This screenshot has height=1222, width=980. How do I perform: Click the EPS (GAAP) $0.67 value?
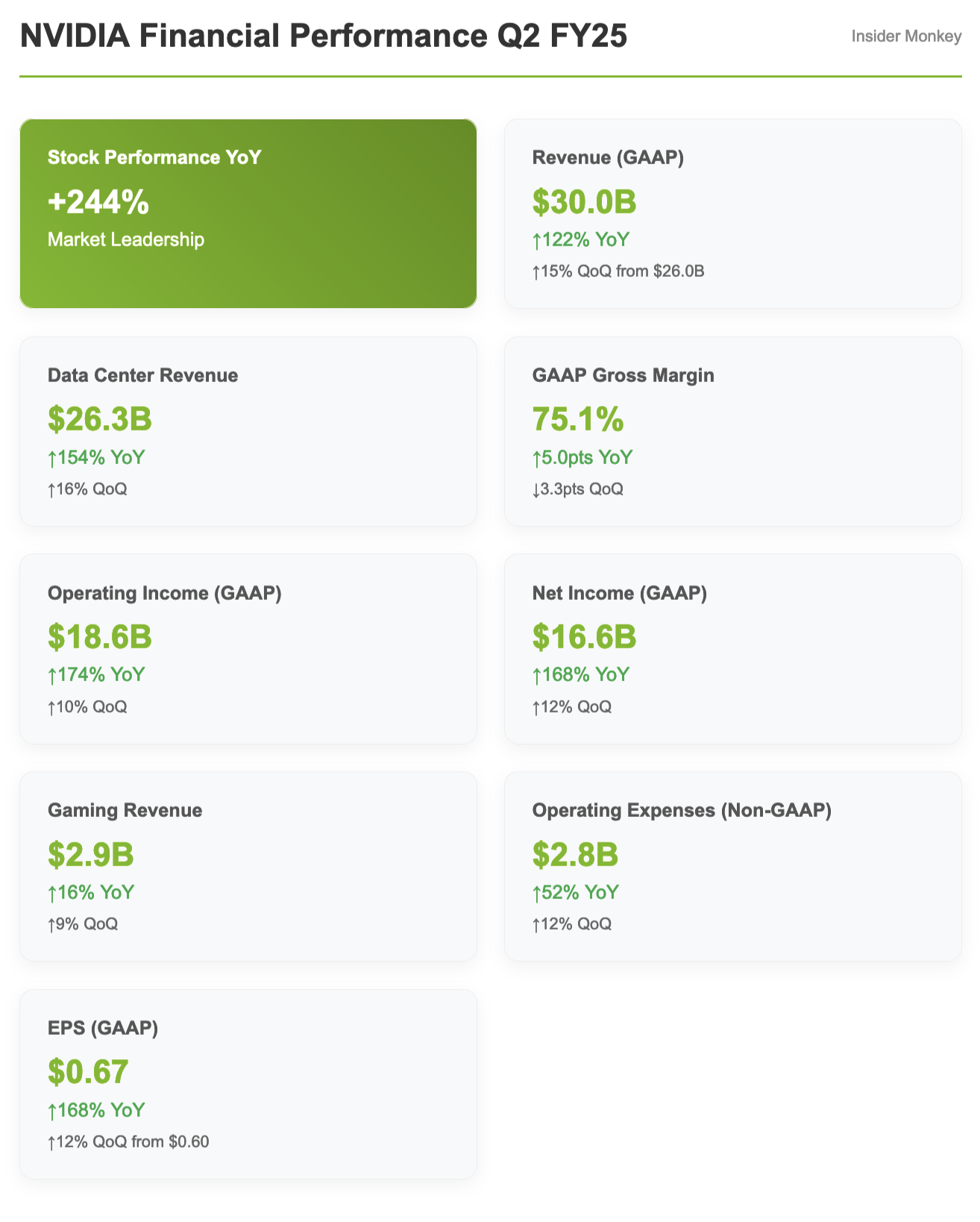click(88, 1072)
